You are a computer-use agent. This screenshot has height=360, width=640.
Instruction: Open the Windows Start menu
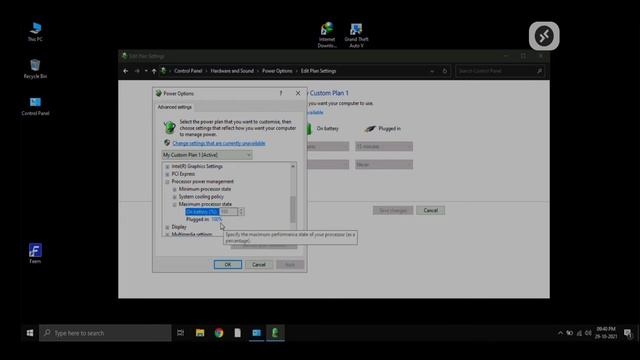coord(30,333)
